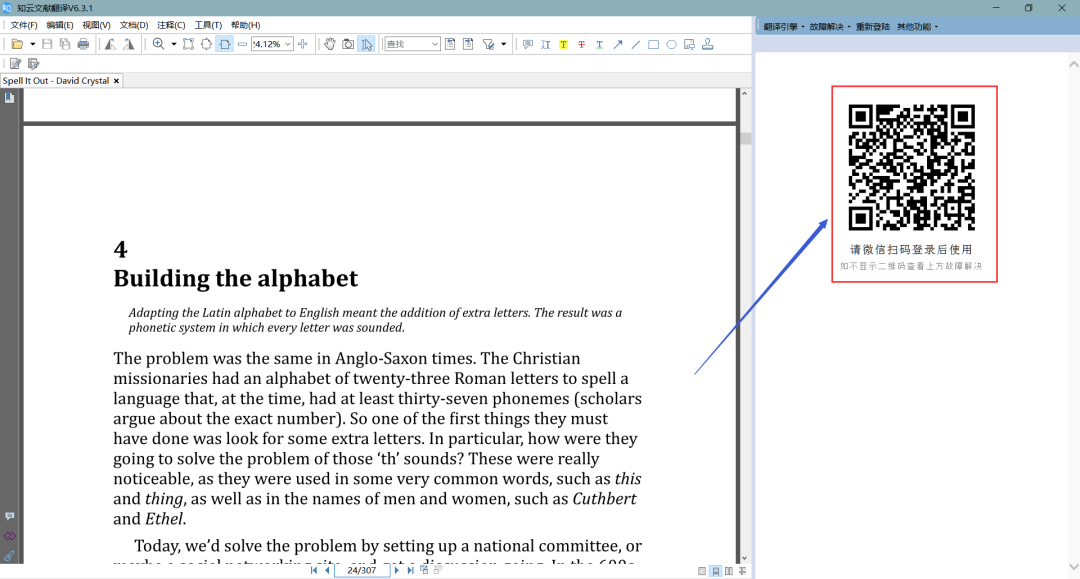Switch to Spell It Out document tab
This screenshot has width=1080, height=579.
coord(55,81)
